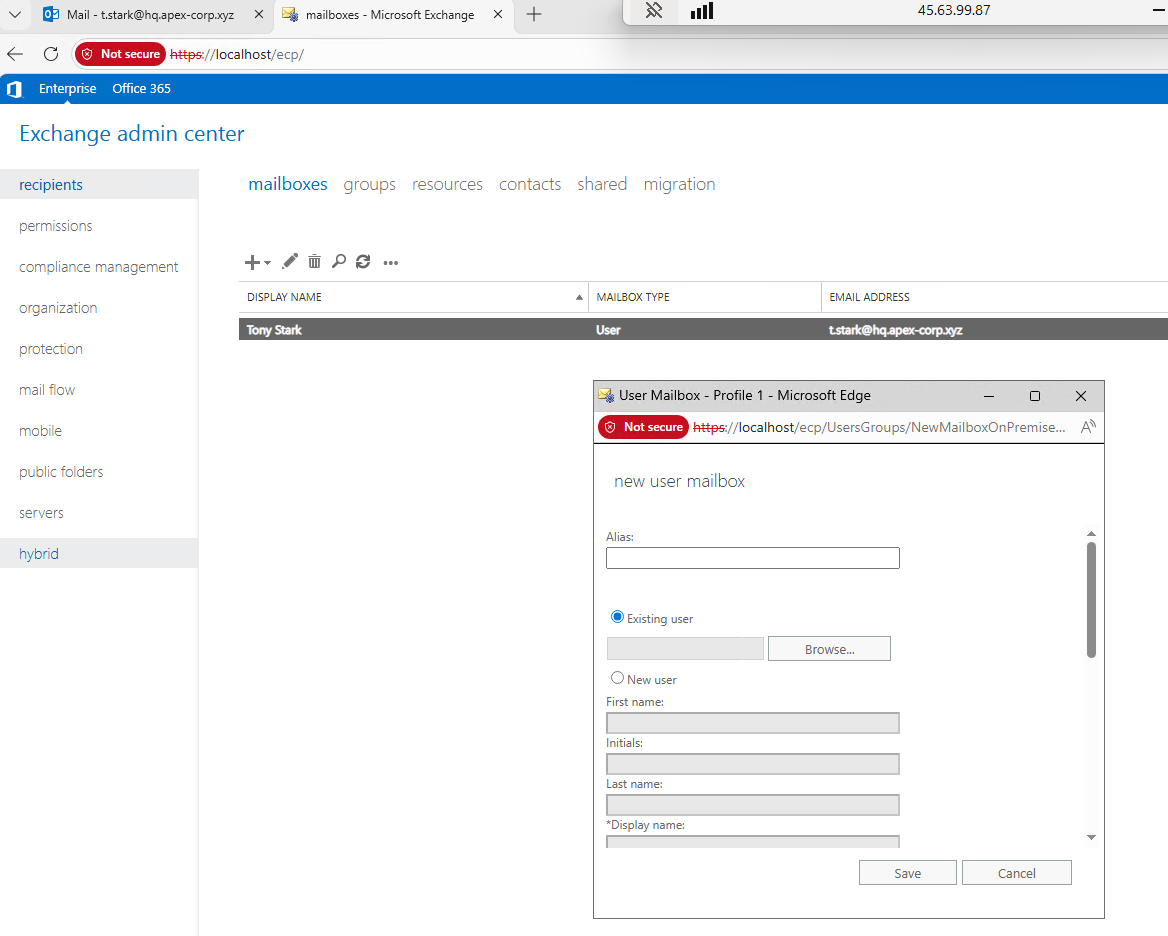Sort by DISPLAY NAME column header
The height and width of the screenshot is (936, 1168).
coord(413,297)
